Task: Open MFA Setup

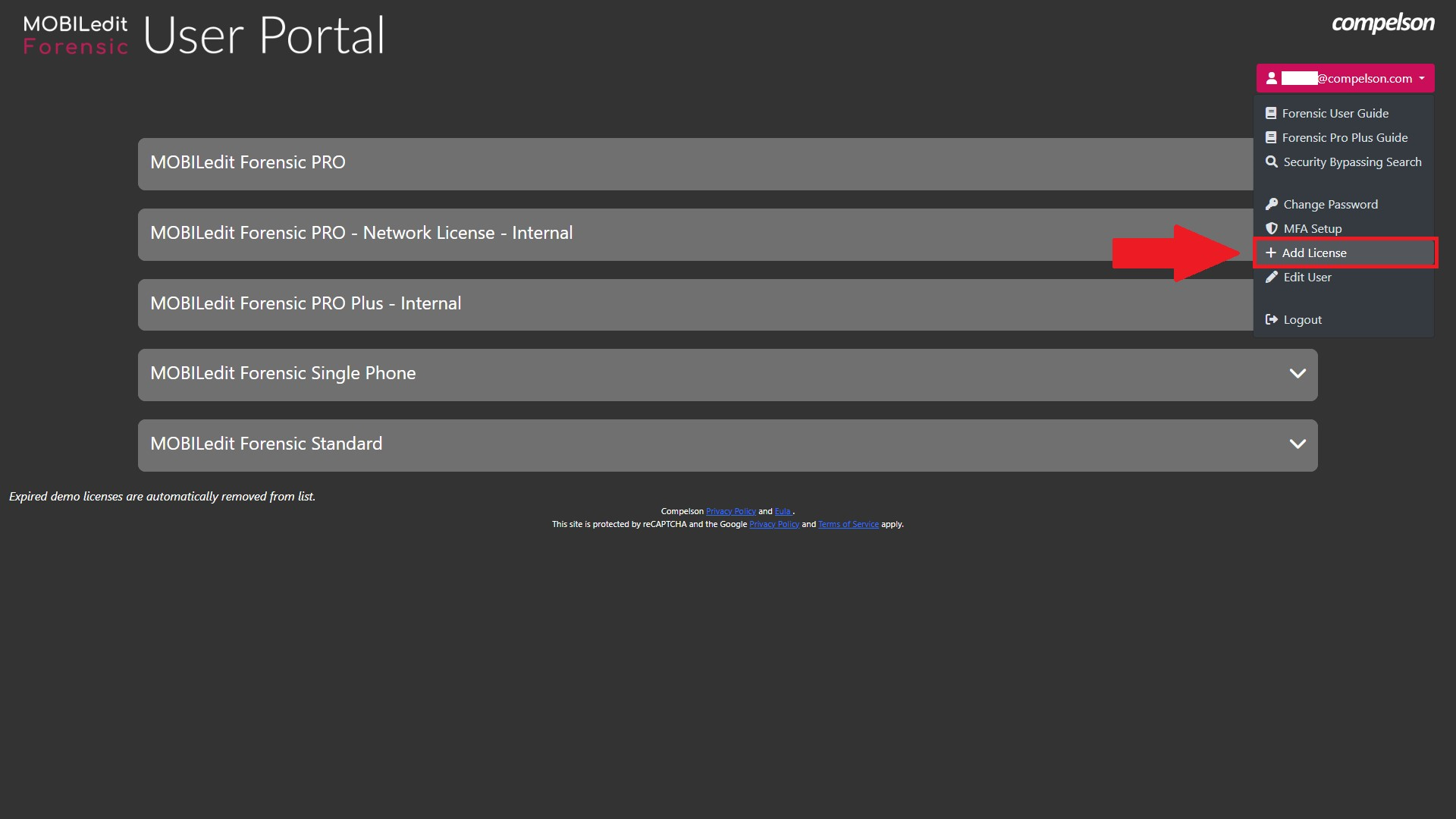Action: point(1343,228)
